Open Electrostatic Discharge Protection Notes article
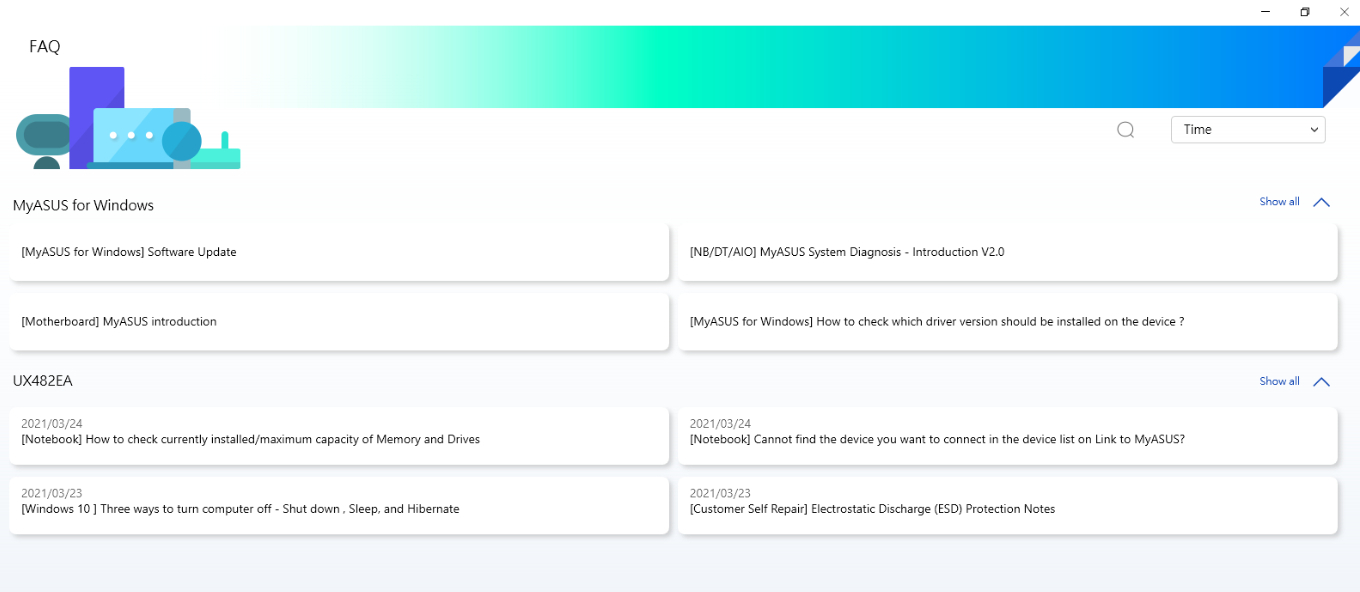Viewport: 1360px width, 592px height. click(1007, 505)
